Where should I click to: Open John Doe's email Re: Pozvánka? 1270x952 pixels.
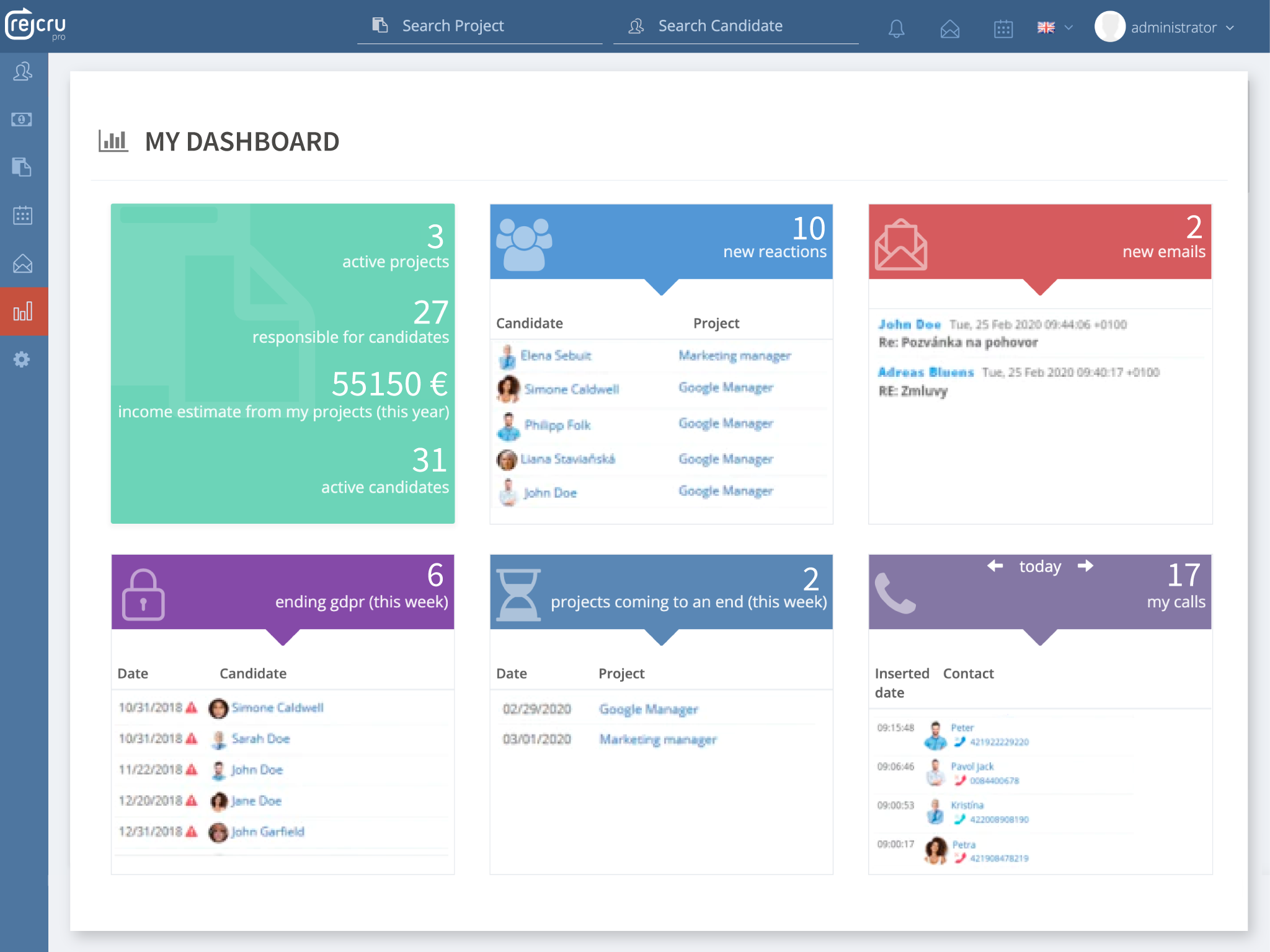pyautogui.click(x=957, y=342)
